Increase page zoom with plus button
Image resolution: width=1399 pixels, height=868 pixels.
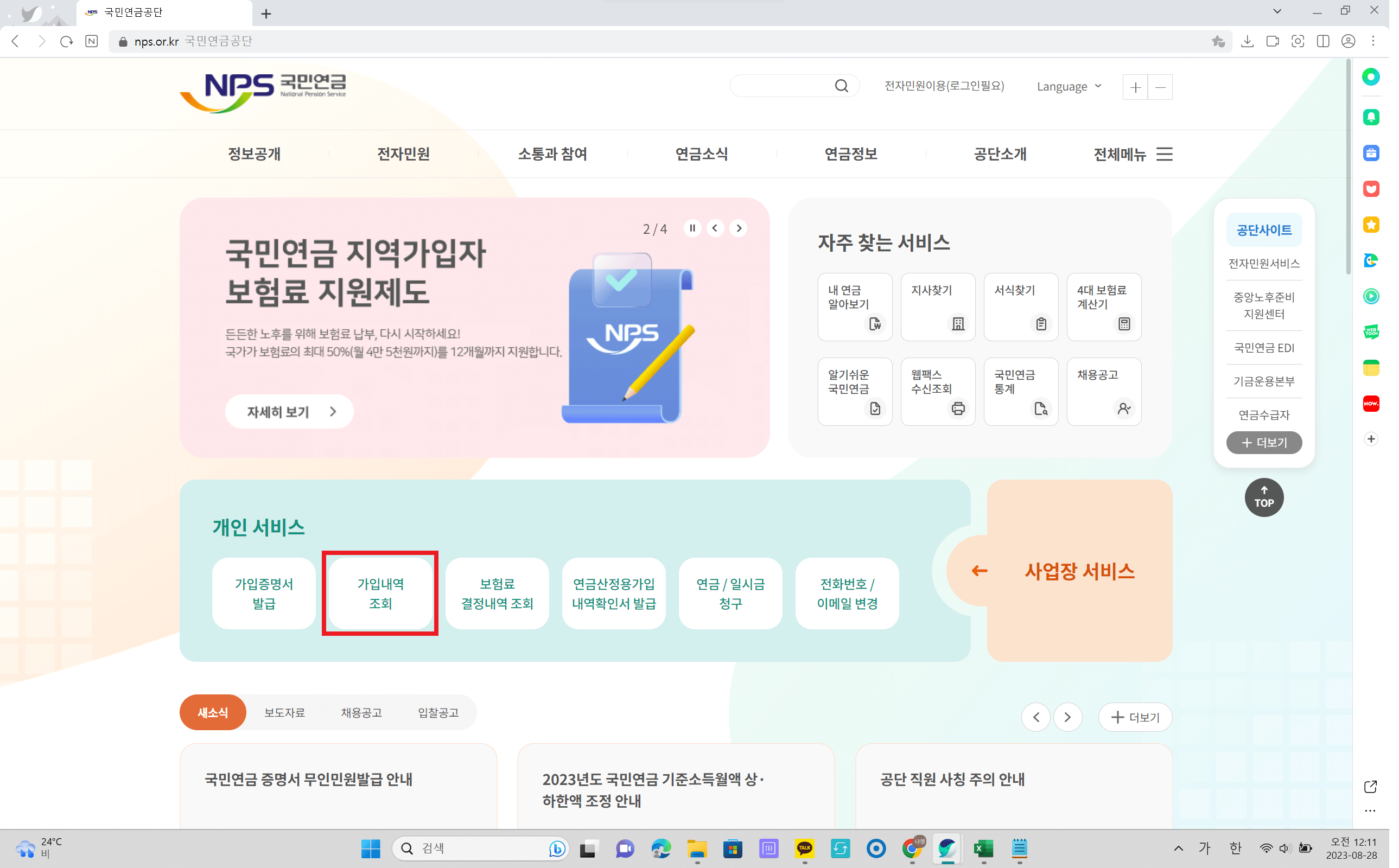[1135, 87]
